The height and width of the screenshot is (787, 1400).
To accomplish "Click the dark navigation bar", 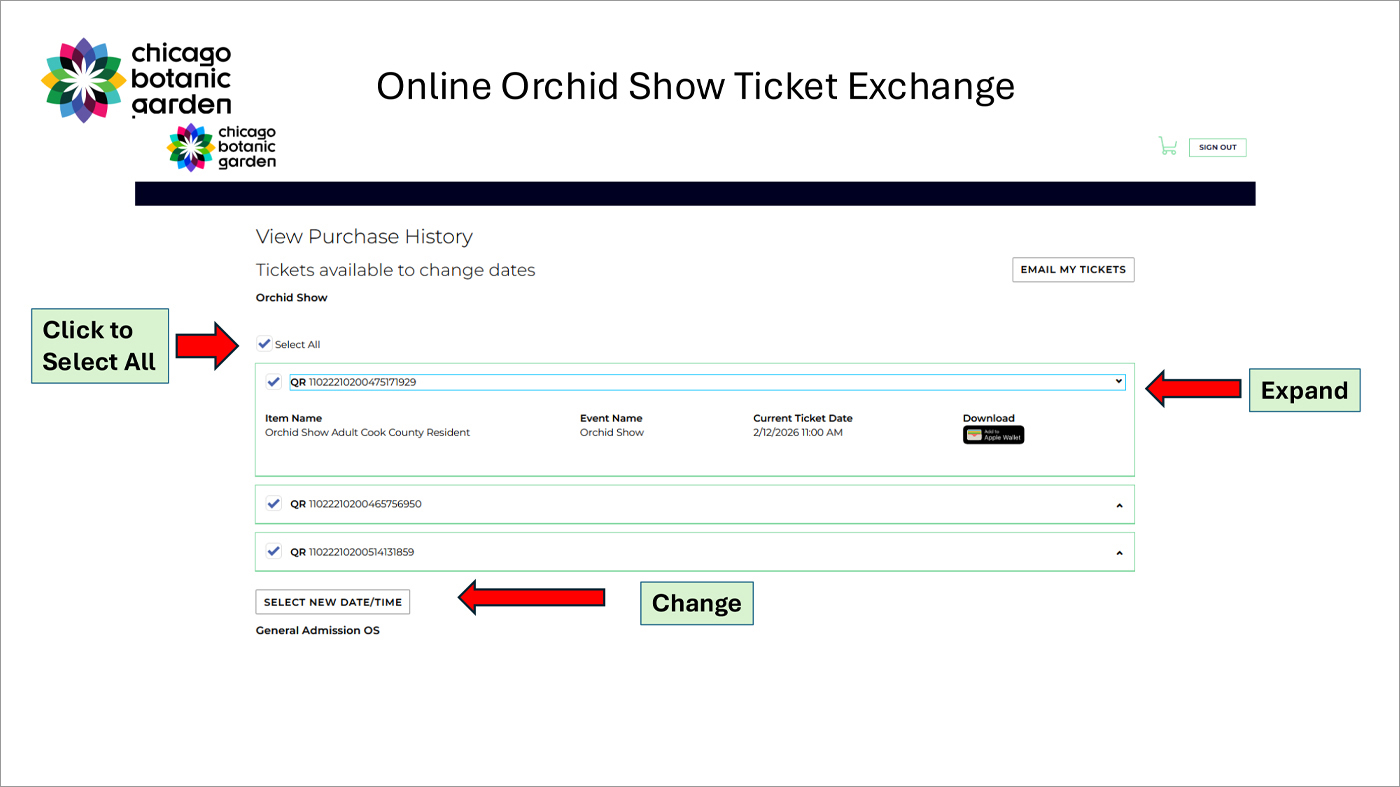I will pyautogui.click(x=695, y=193).
